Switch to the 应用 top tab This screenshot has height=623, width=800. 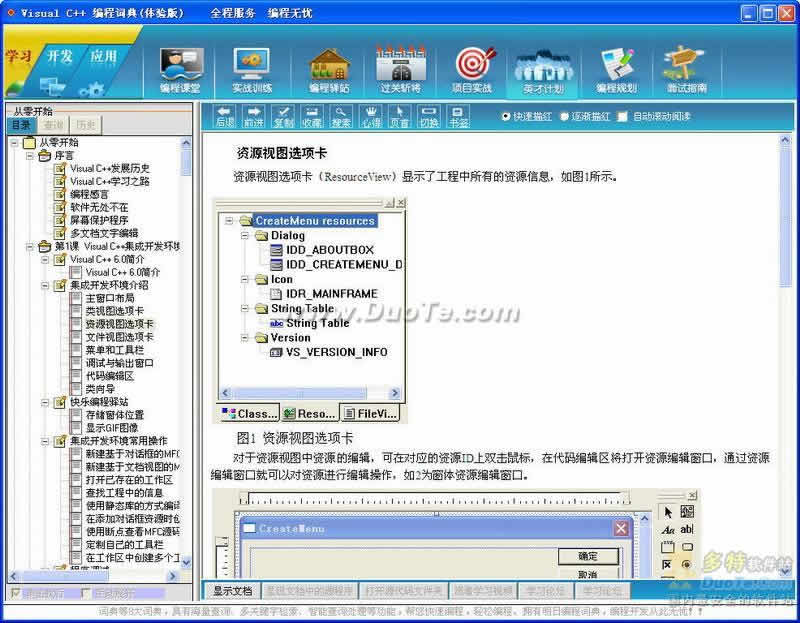click(x=103, y=56)
